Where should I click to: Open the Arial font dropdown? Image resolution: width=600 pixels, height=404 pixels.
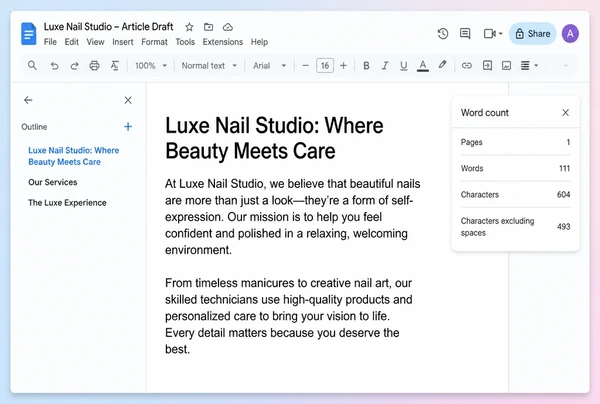click(269, 66)
